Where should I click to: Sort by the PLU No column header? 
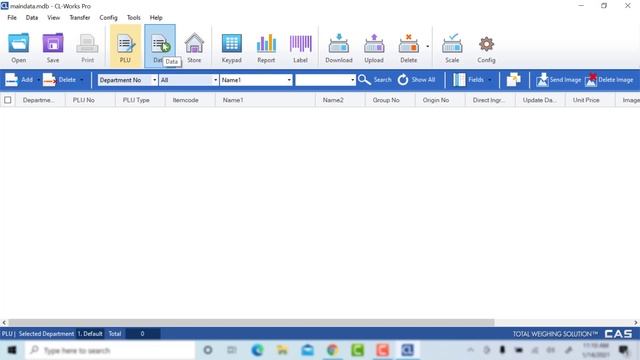pyautogui.click(x=90, y=100)
